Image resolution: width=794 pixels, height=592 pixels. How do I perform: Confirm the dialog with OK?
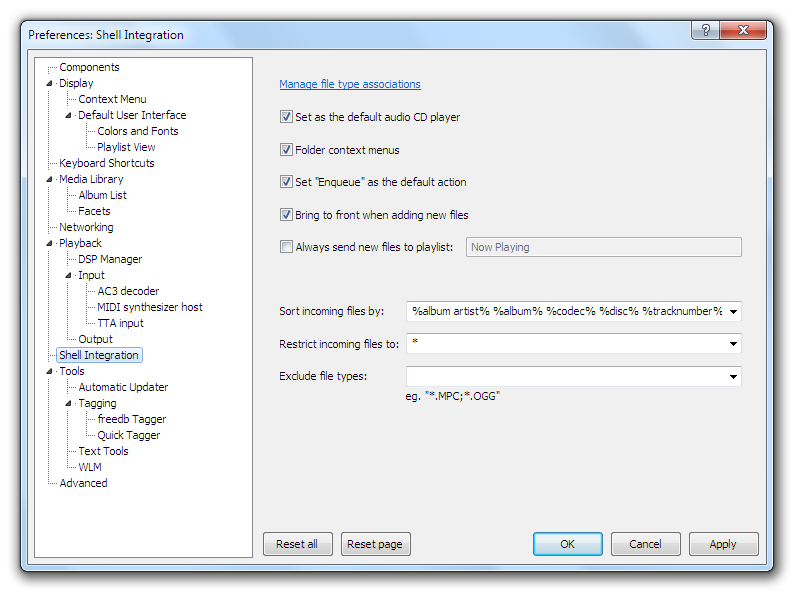(567, 544)
